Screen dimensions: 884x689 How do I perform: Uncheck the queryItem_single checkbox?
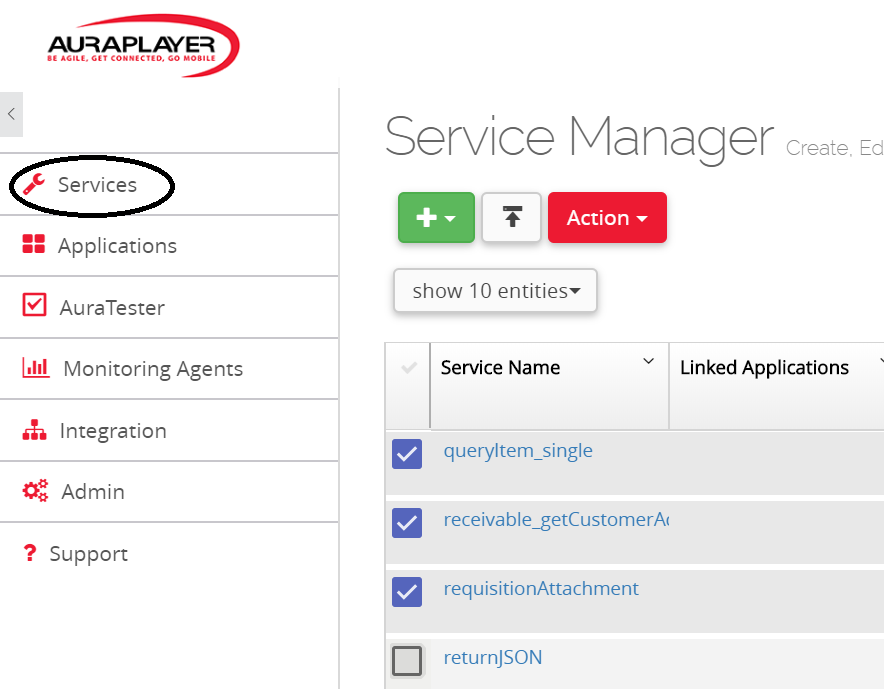407,454
